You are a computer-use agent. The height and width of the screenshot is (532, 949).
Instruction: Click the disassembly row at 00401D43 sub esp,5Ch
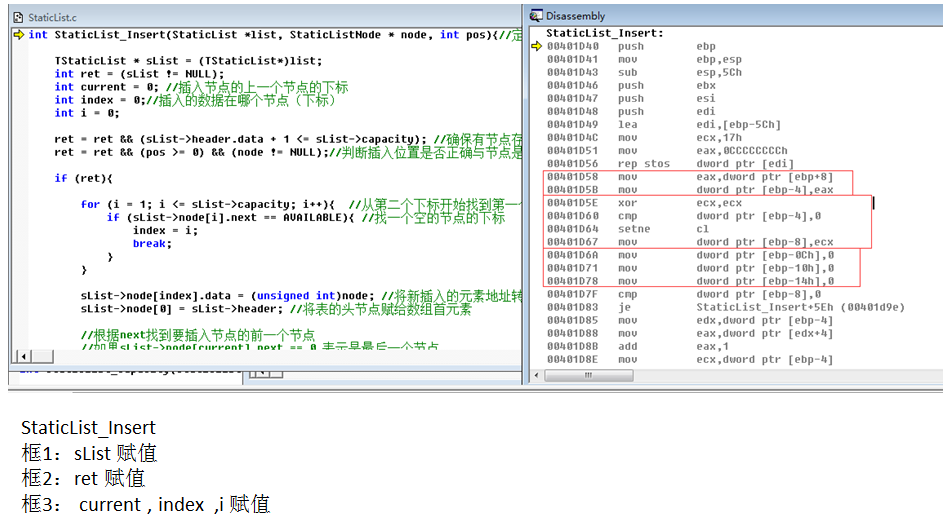[x=644, y=73]
